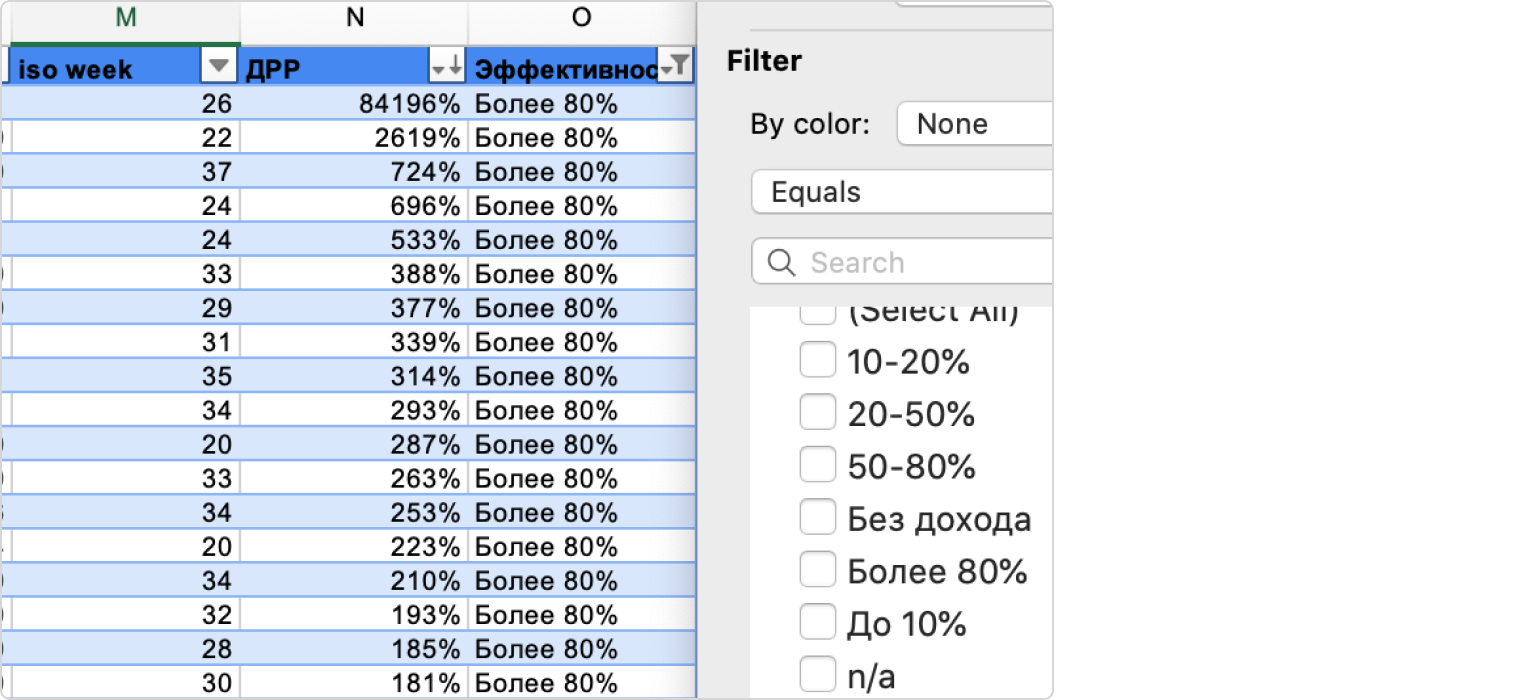Screen dimensions: 1520x700
Task: Tick the Более 80% checkbox
Action: point(817,571)
